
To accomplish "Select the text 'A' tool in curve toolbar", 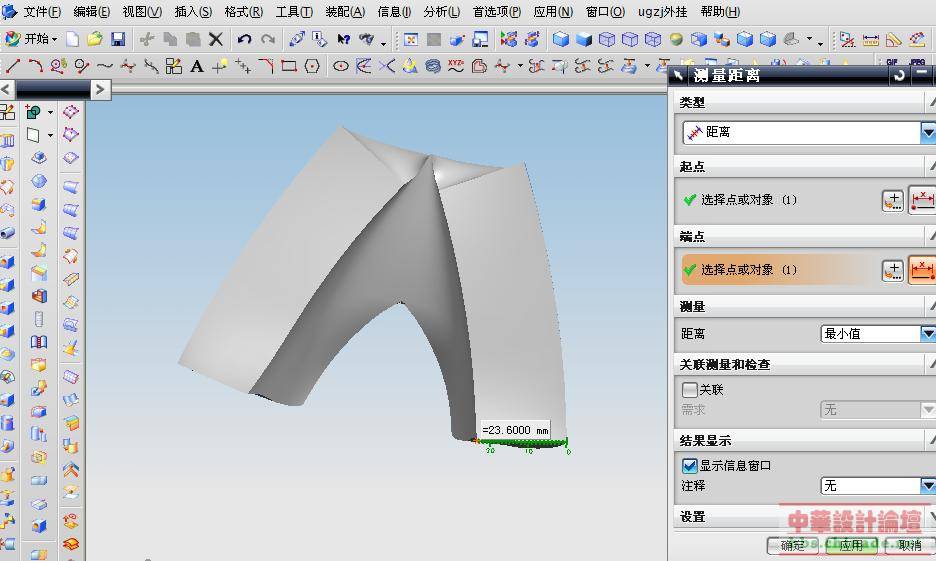I will pyautogui.click(x=196, y=66).
